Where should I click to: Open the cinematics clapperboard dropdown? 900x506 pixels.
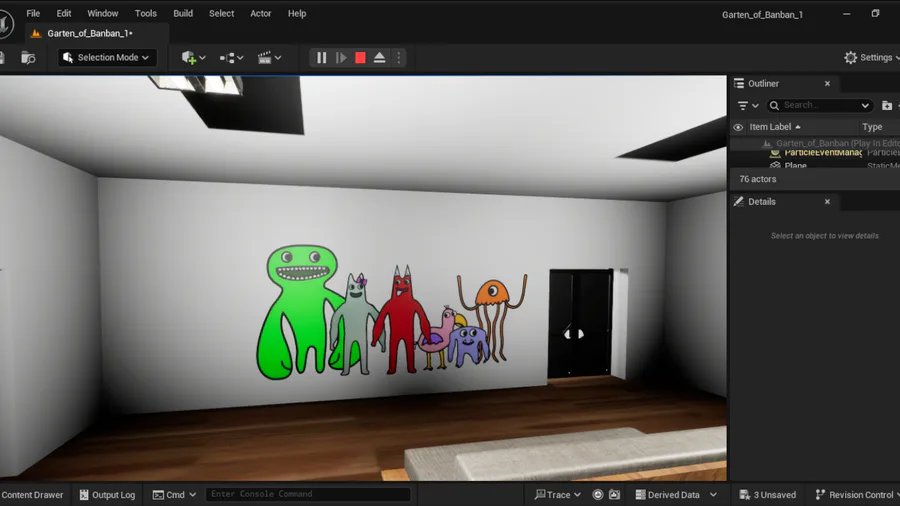pos(269,57)
